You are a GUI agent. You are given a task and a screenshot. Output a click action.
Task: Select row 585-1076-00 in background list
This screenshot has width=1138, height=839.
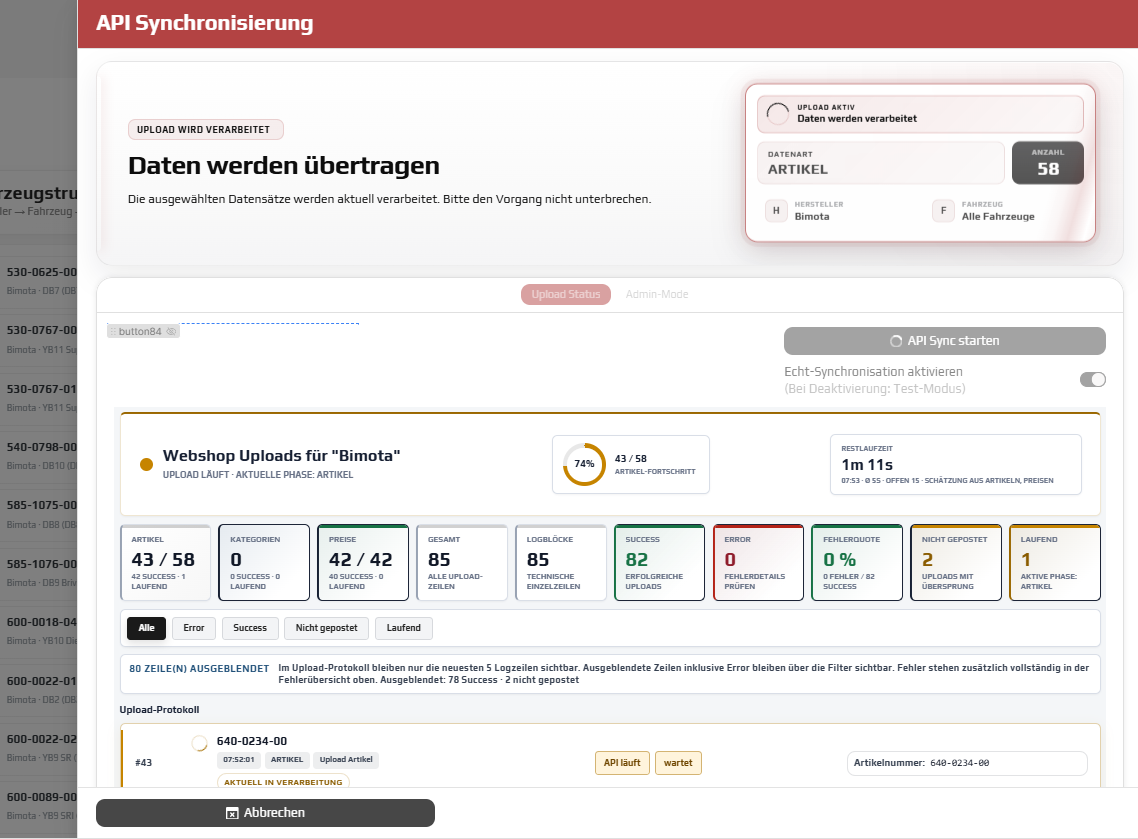click(x=38, y=573)
